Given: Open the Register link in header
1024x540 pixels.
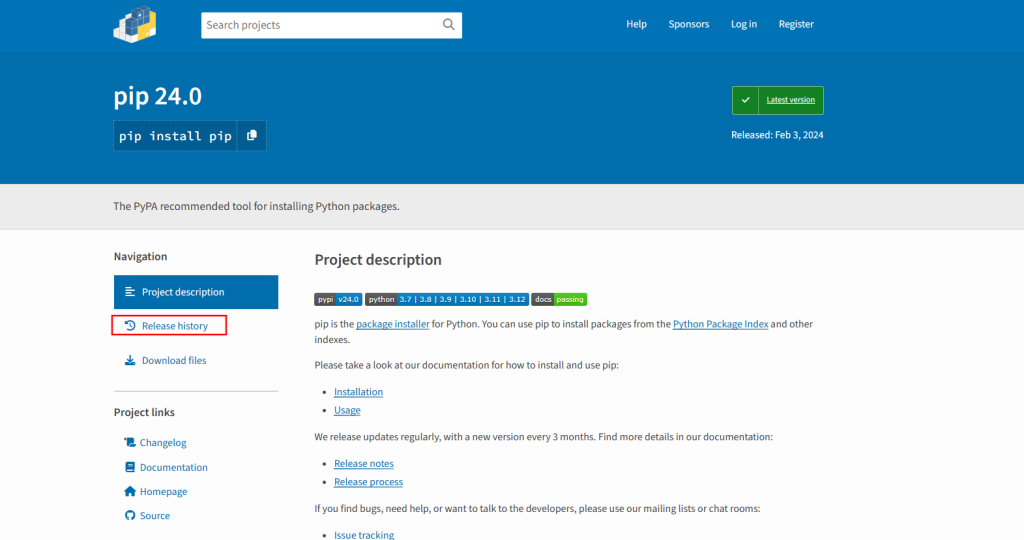Looking at the screenshot, I should (796, 24).
